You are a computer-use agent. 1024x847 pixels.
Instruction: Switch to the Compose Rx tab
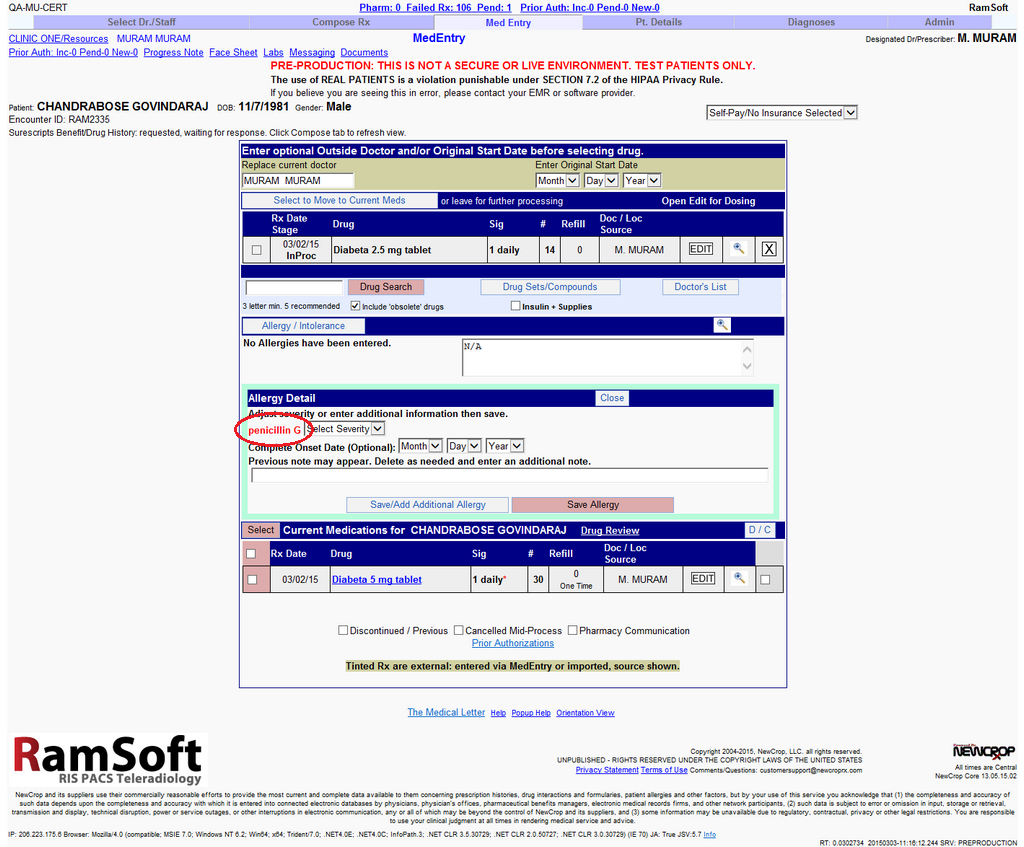pyautogui.click(x=340, y=22)
